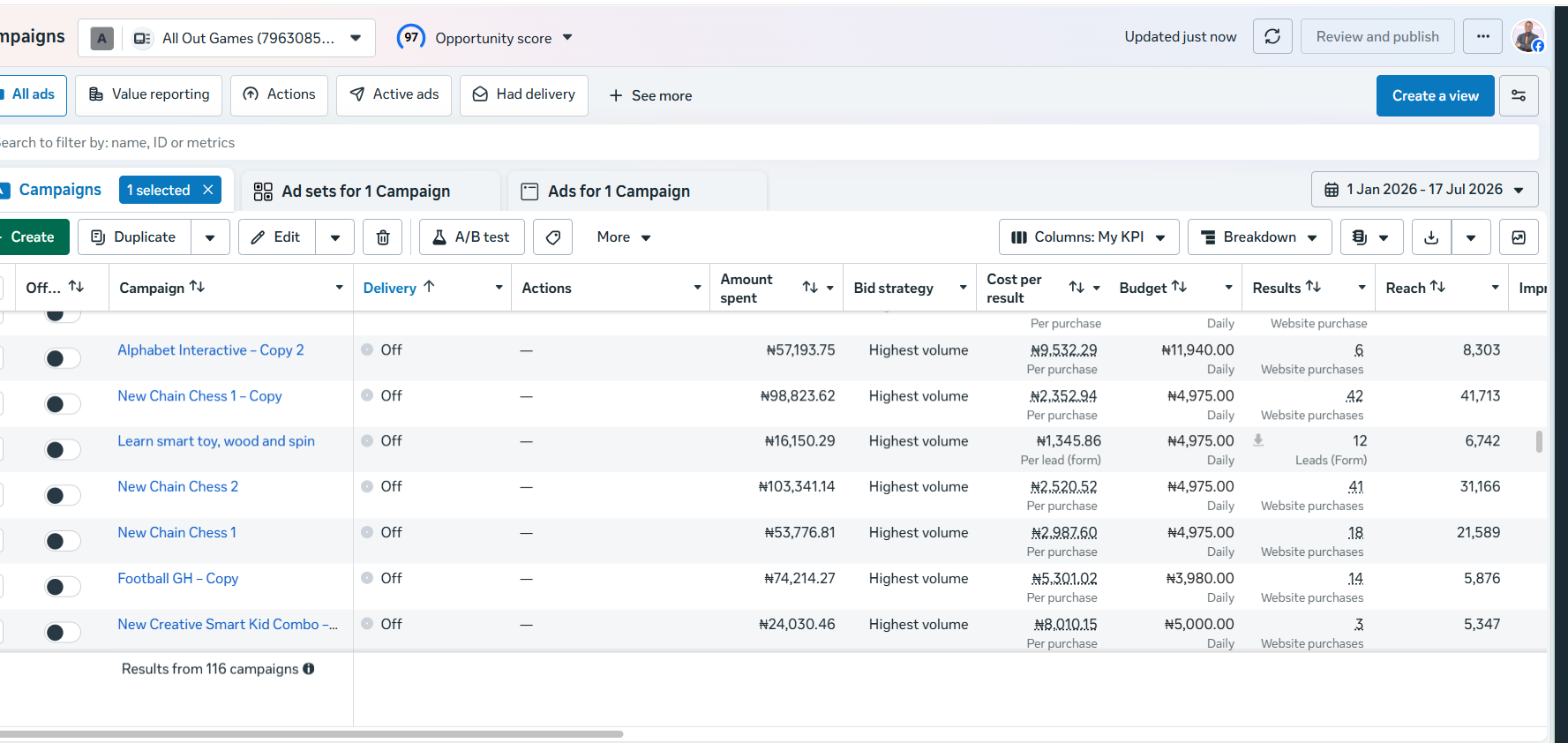The width and height of the screenshot is (1568, 743).
Task: Clear the 1 selected filter
Action: (x=208, y=190)
